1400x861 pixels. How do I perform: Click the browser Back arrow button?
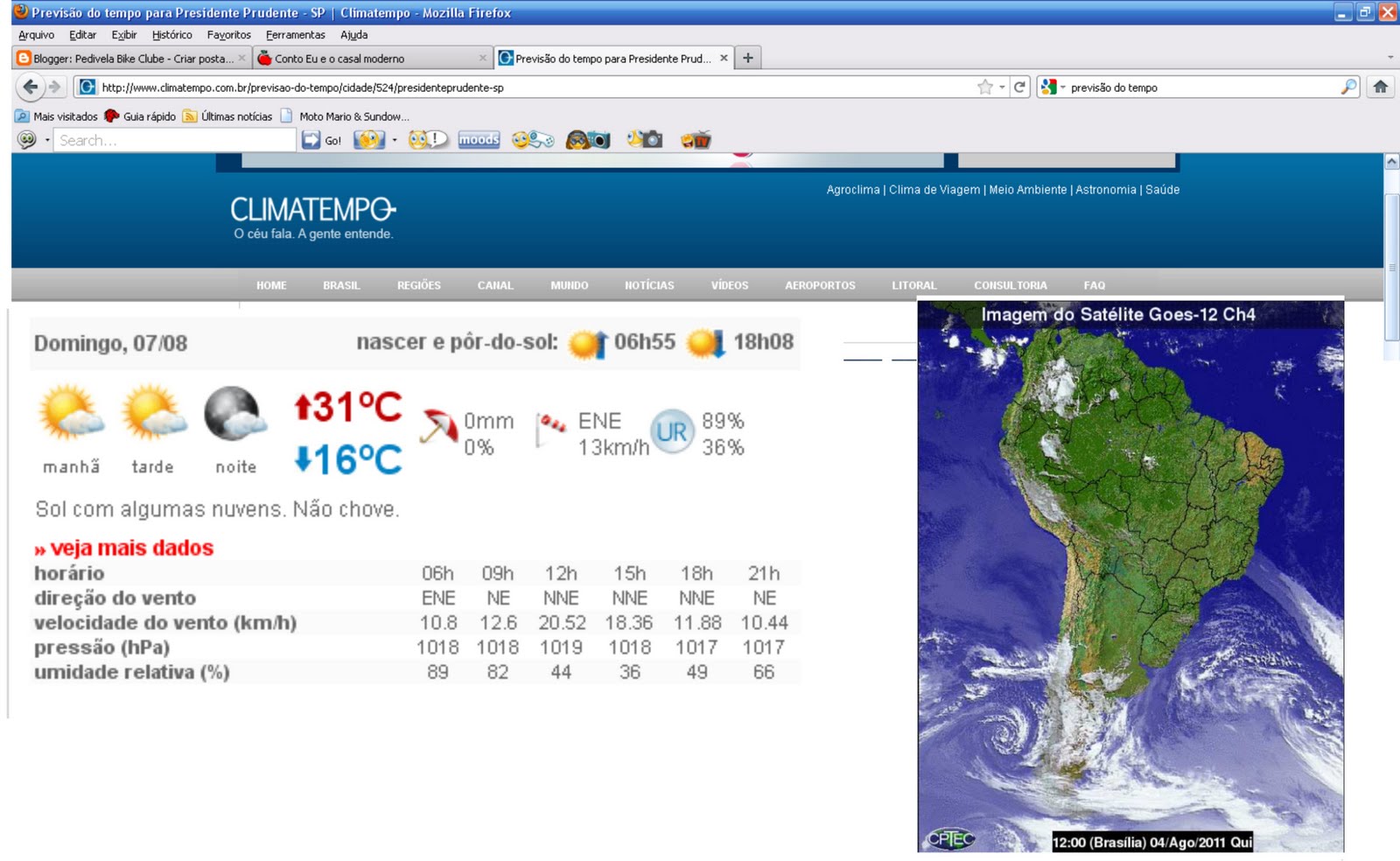[x=31, y=87]
